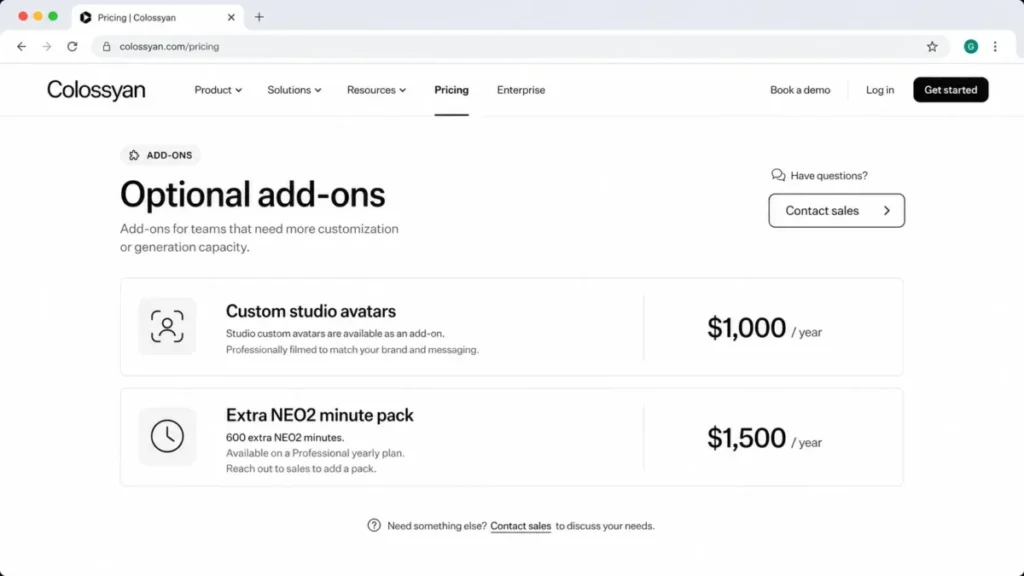Click the Get started button
This screenshot has height=576, width=1024.
tap(950, 90)
